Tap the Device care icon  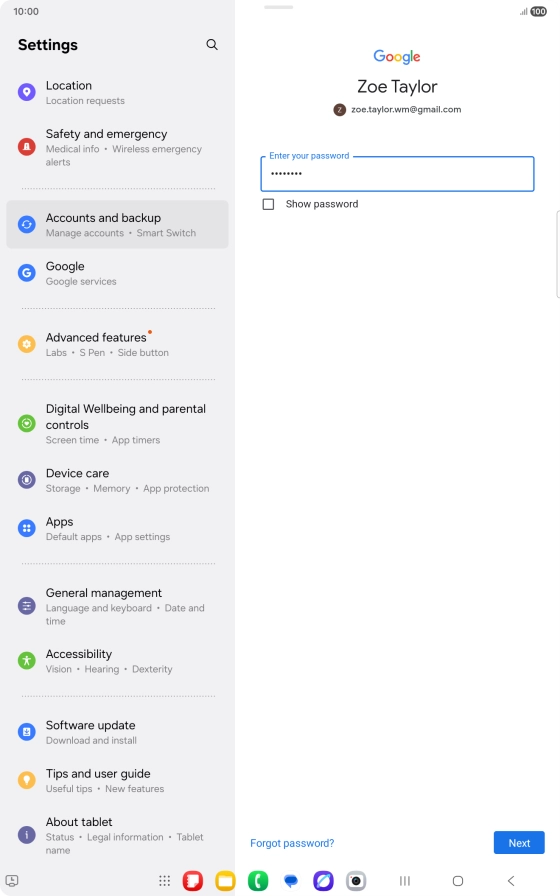point(27,480)
